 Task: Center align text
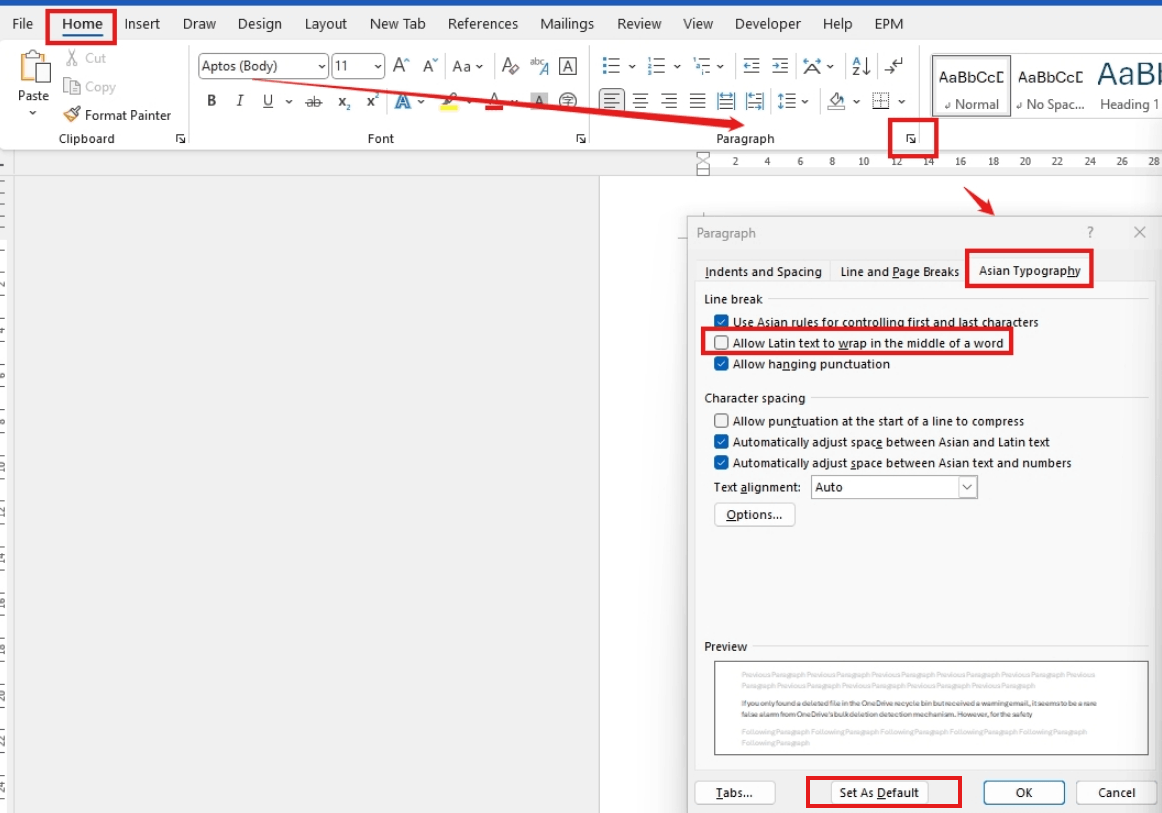tap(640, 101)
